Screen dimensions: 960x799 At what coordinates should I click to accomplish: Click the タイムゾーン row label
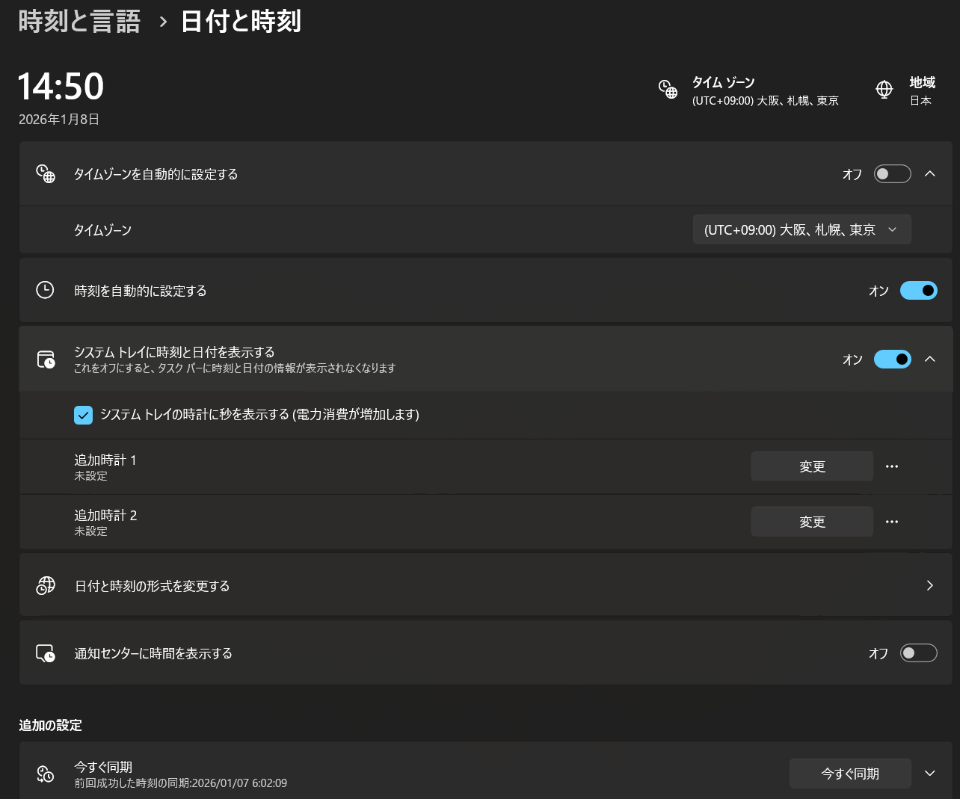[103, 230]
